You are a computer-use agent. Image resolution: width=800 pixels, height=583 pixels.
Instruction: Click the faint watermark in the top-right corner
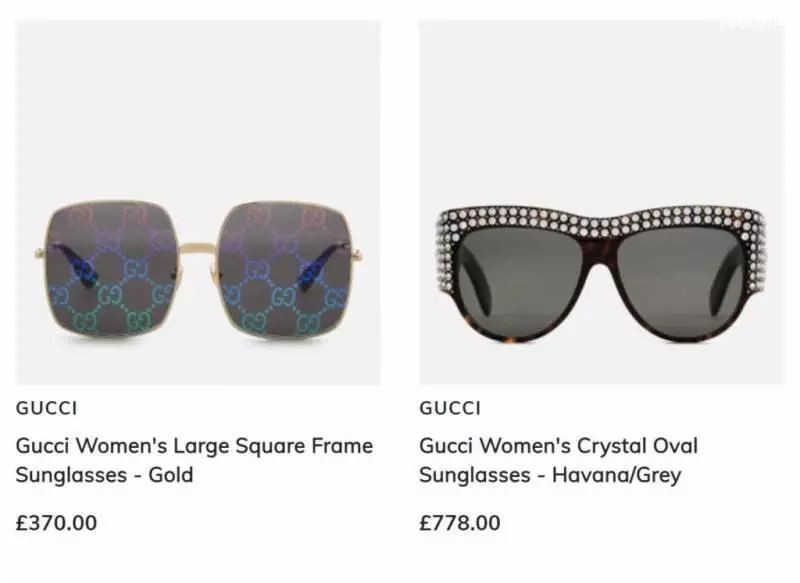pyautogui.click(x=752, y=23)
